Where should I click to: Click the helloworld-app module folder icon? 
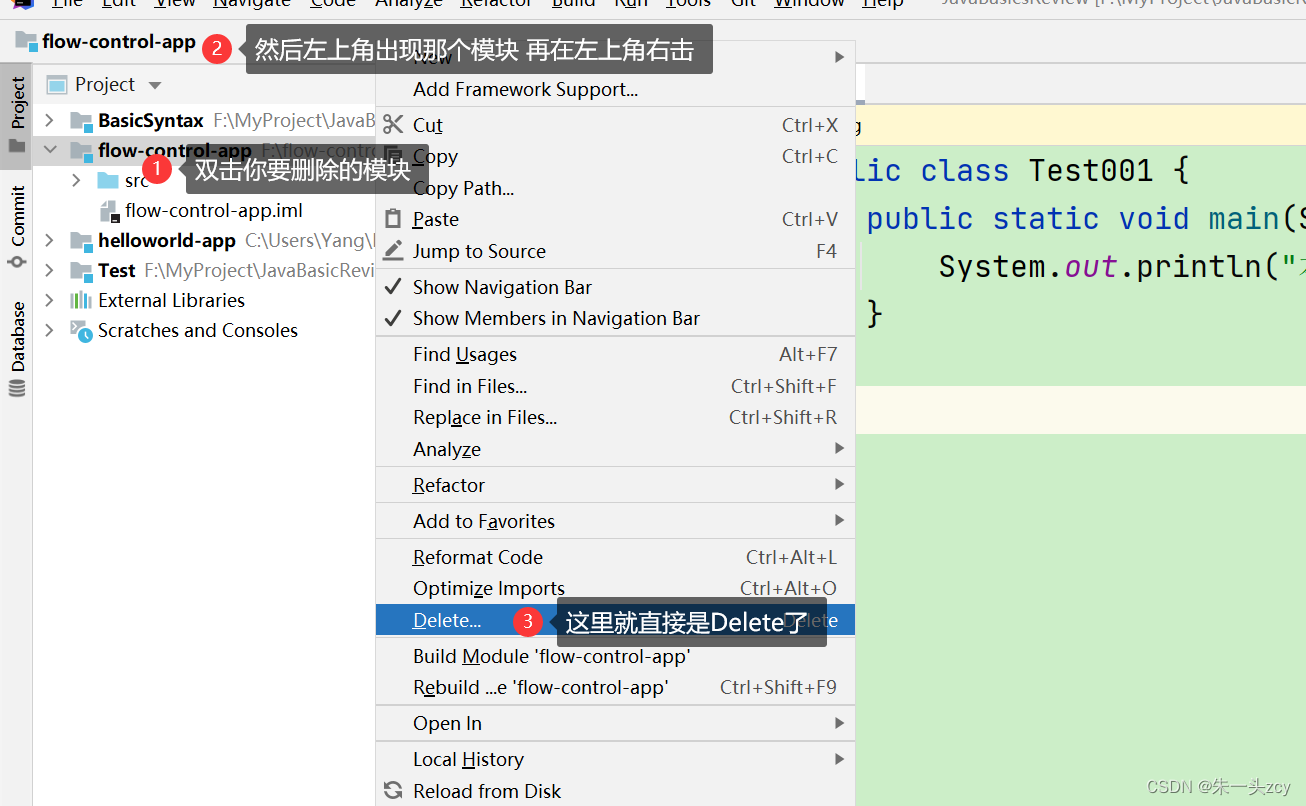coord(81,241)
